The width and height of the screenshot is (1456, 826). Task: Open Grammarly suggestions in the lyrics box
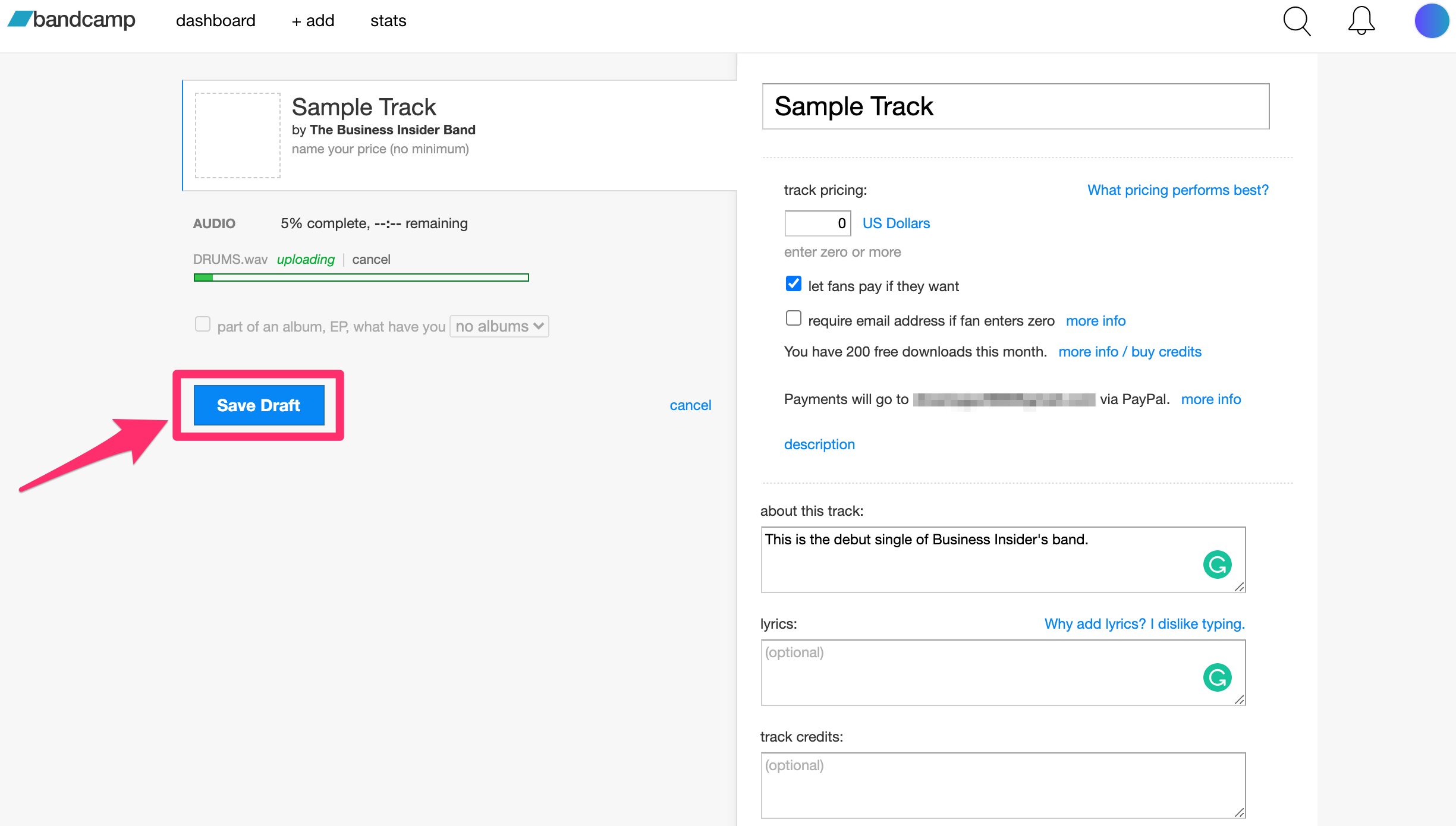pos(1217,677)
